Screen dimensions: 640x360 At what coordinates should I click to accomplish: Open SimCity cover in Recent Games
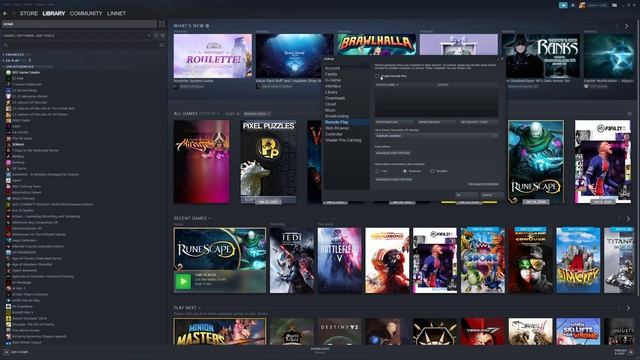578,260
